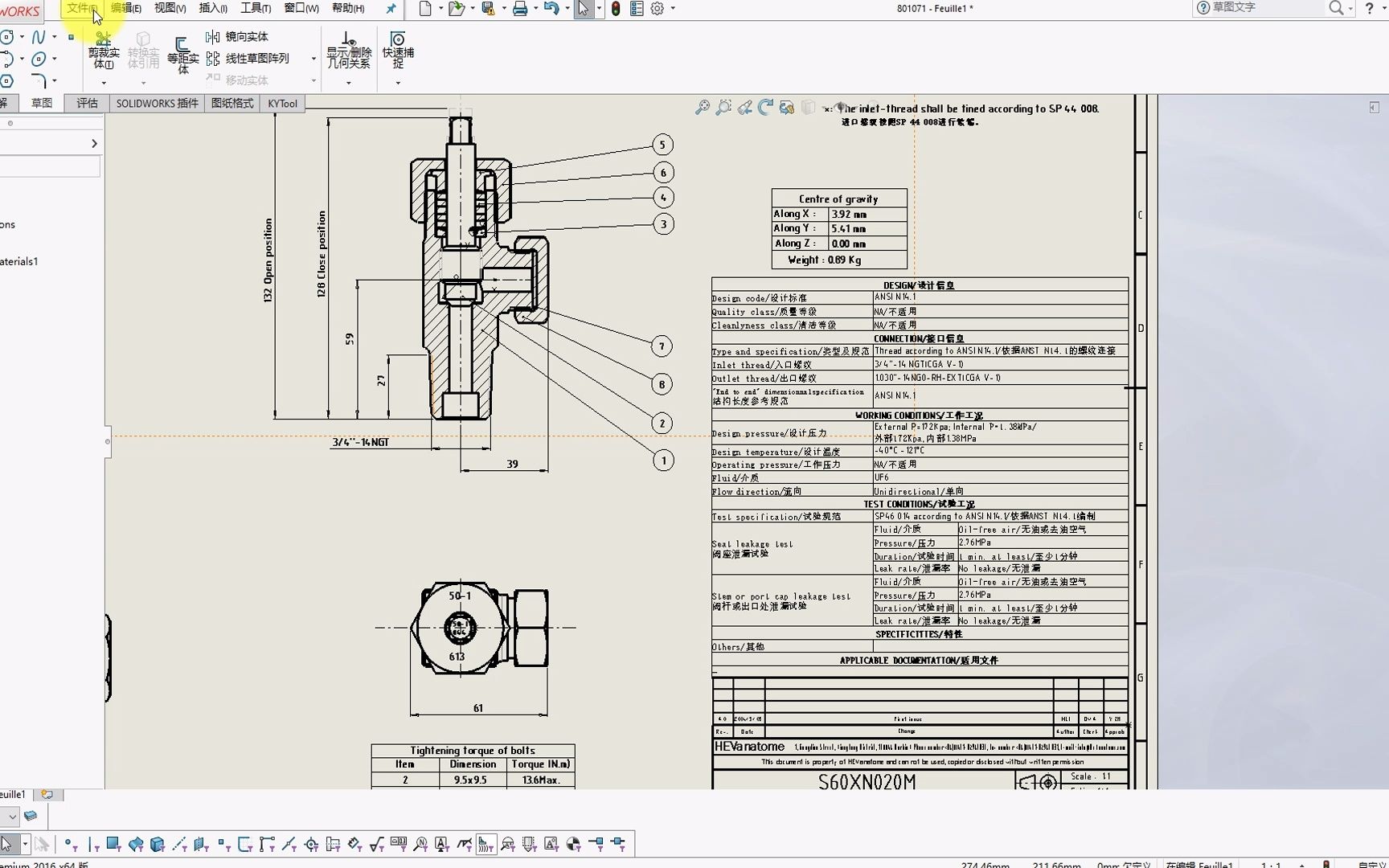
Task: Expand the 线性草图阵列 dropdown arrow
Action: 313,58
